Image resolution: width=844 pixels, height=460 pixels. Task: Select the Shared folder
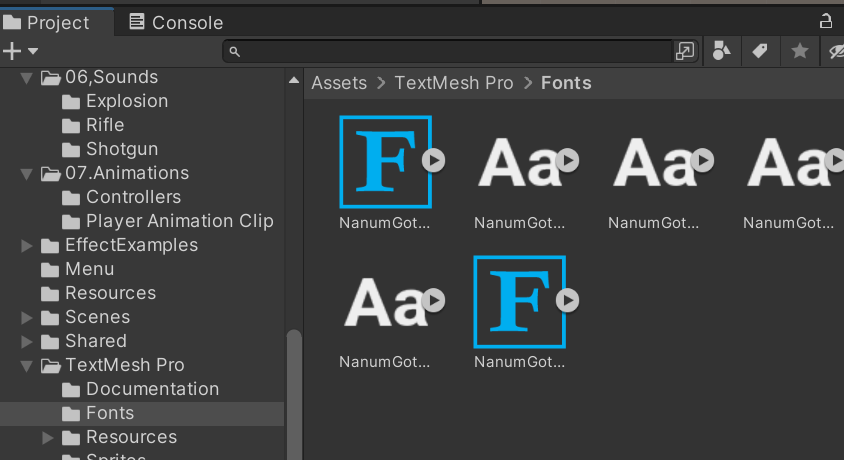point(83,341)
